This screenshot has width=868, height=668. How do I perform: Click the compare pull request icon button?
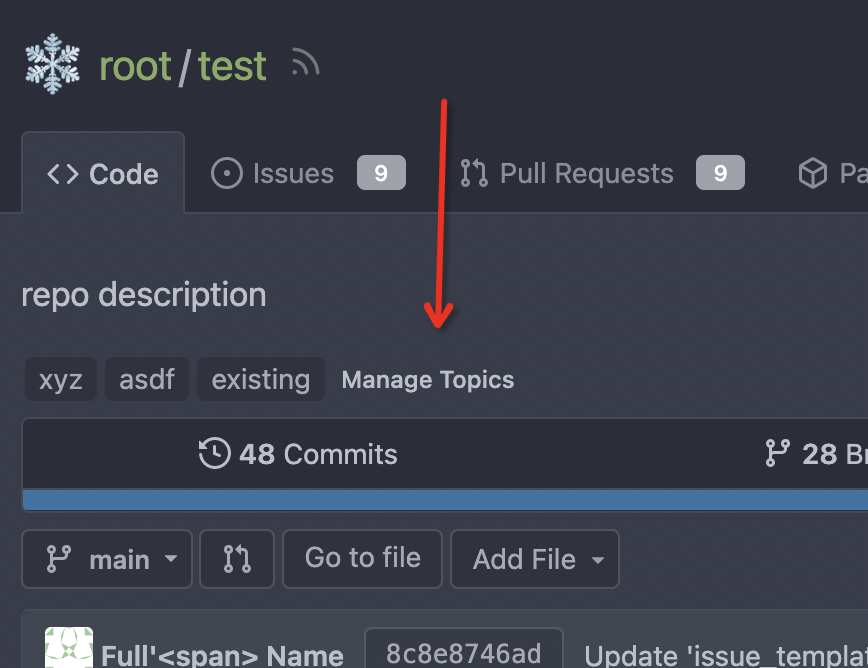tap(237, 559)
